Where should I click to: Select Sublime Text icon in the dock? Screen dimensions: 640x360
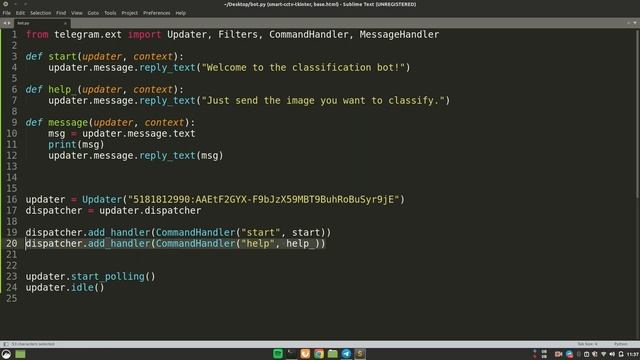pos(360,354)
